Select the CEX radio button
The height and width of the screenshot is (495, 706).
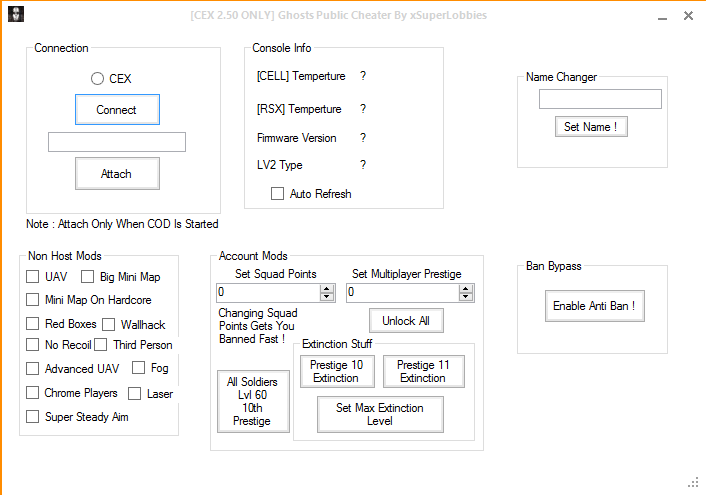(x=97, y=79)
